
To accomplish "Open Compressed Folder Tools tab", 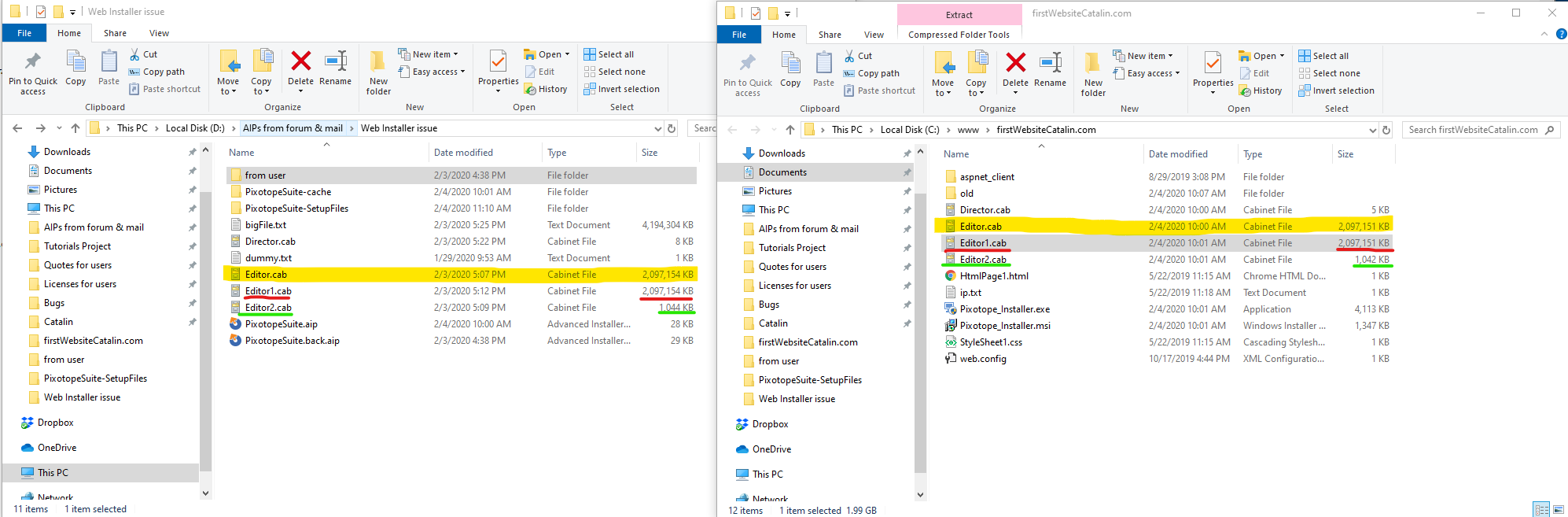I will coord(959,35).
